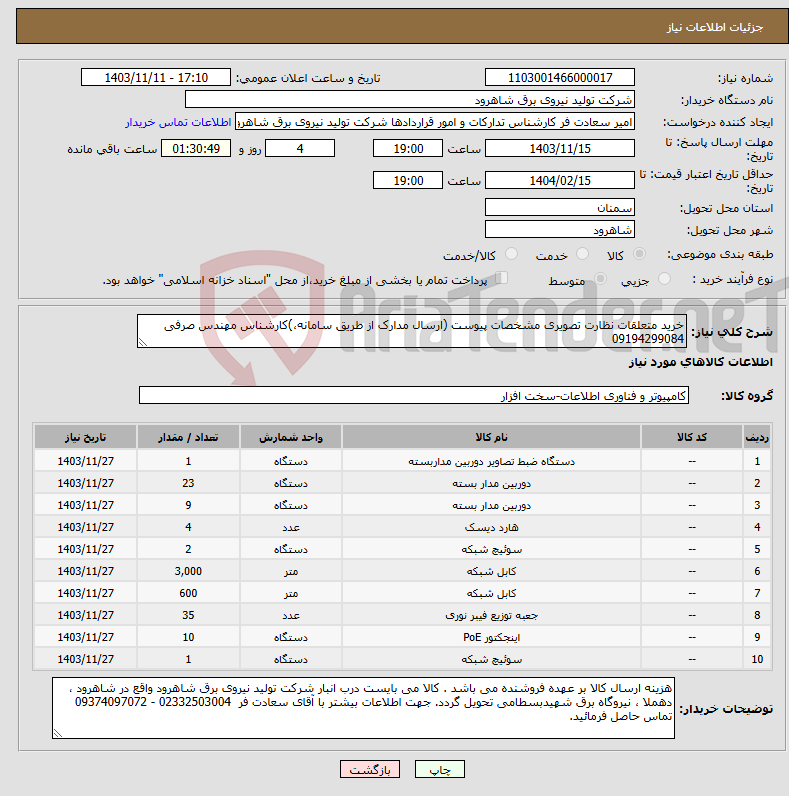Click the unit cell عدد in هارد دیسک row
The image size is (789, 796).
[x=290, y=527]
